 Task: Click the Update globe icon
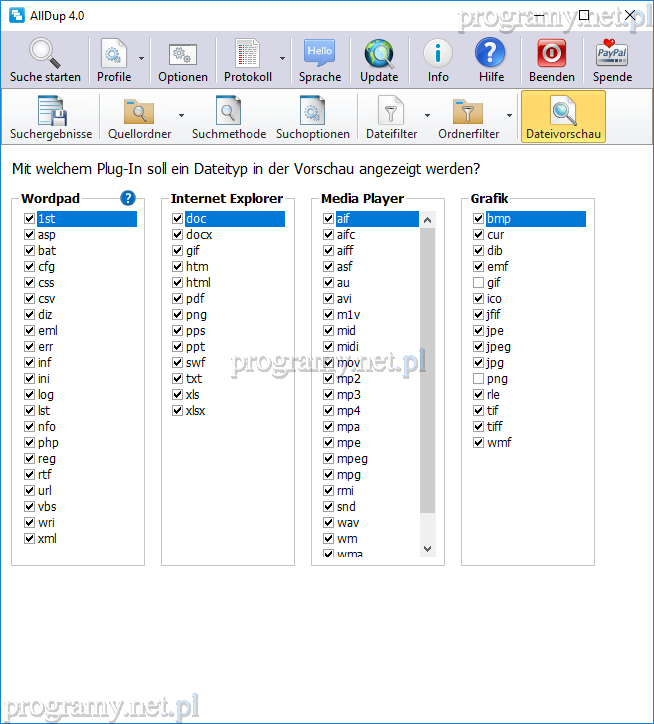click(x=379, y=53)
